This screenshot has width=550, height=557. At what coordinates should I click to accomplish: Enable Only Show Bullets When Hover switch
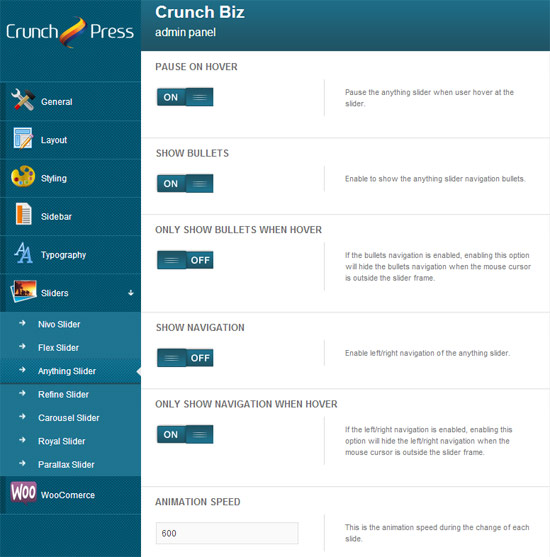click(x=185, y=260)
